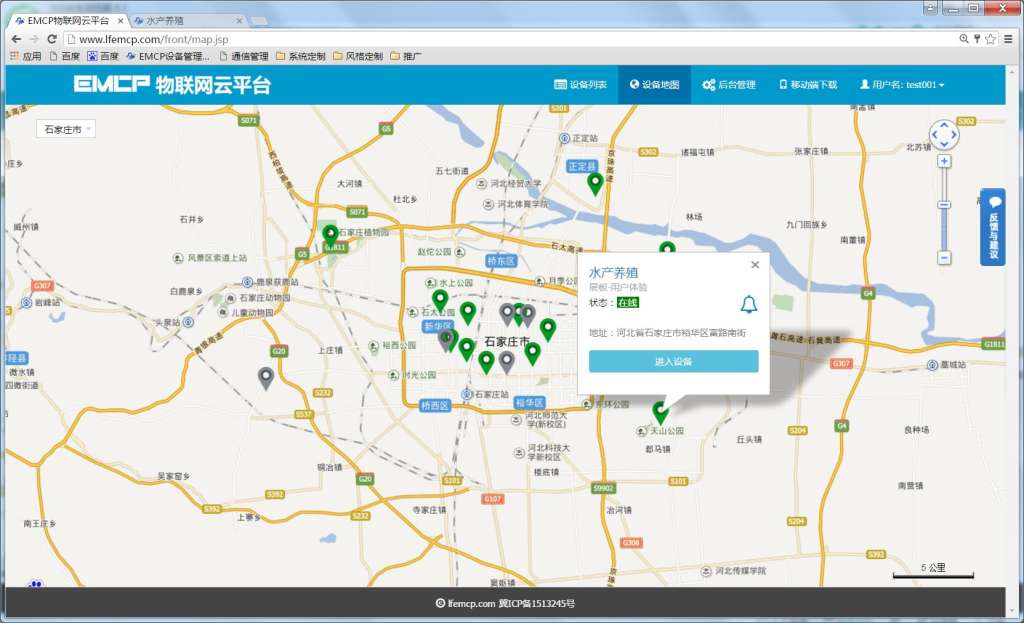Click the 石家庄站 railway station map icon
The height and width of the screenshot is (623, 1024).
(x=467, y=394)
